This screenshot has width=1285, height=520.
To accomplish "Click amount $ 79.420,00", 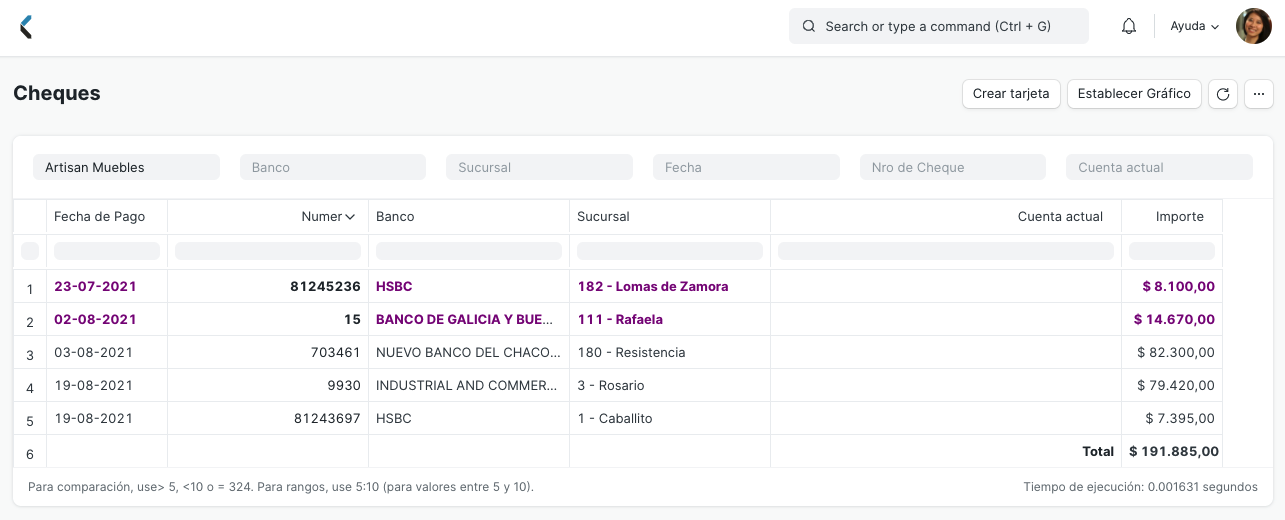I will [1172, 386].
